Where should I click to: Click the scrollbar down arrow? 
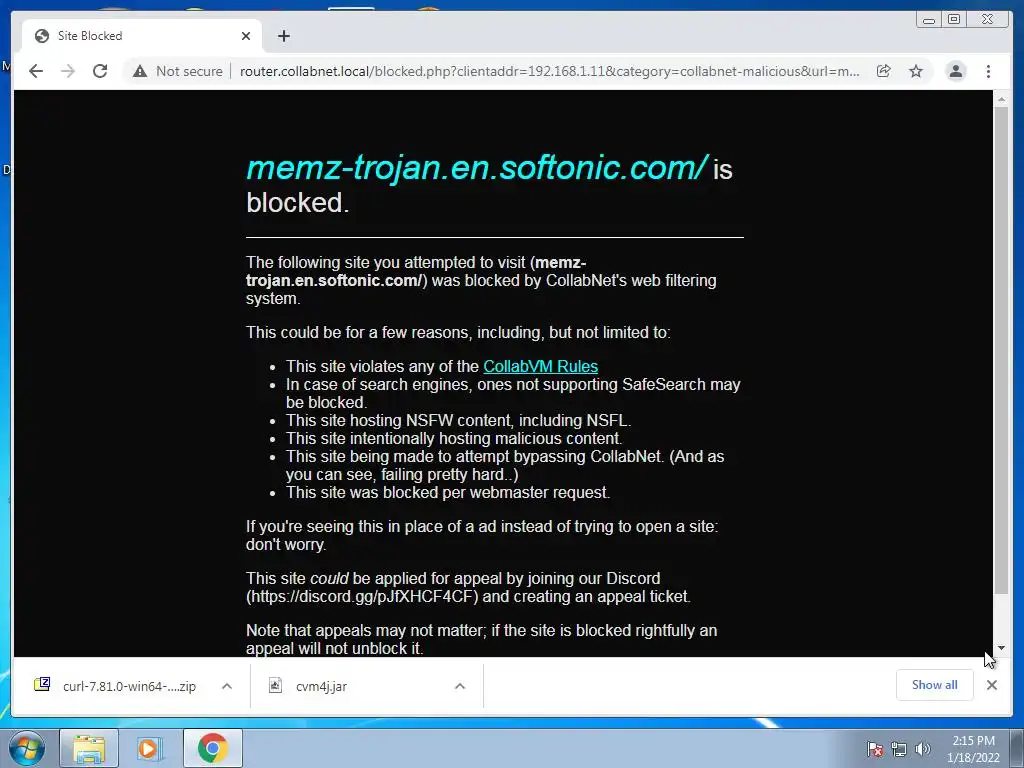(1001, 648)
